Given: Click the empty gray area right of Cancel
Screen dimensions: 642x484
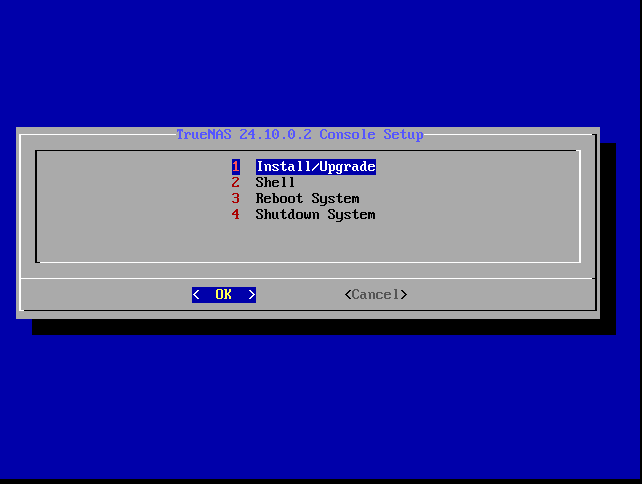Looking at the screenshot, I should click(x=500, y=295).
